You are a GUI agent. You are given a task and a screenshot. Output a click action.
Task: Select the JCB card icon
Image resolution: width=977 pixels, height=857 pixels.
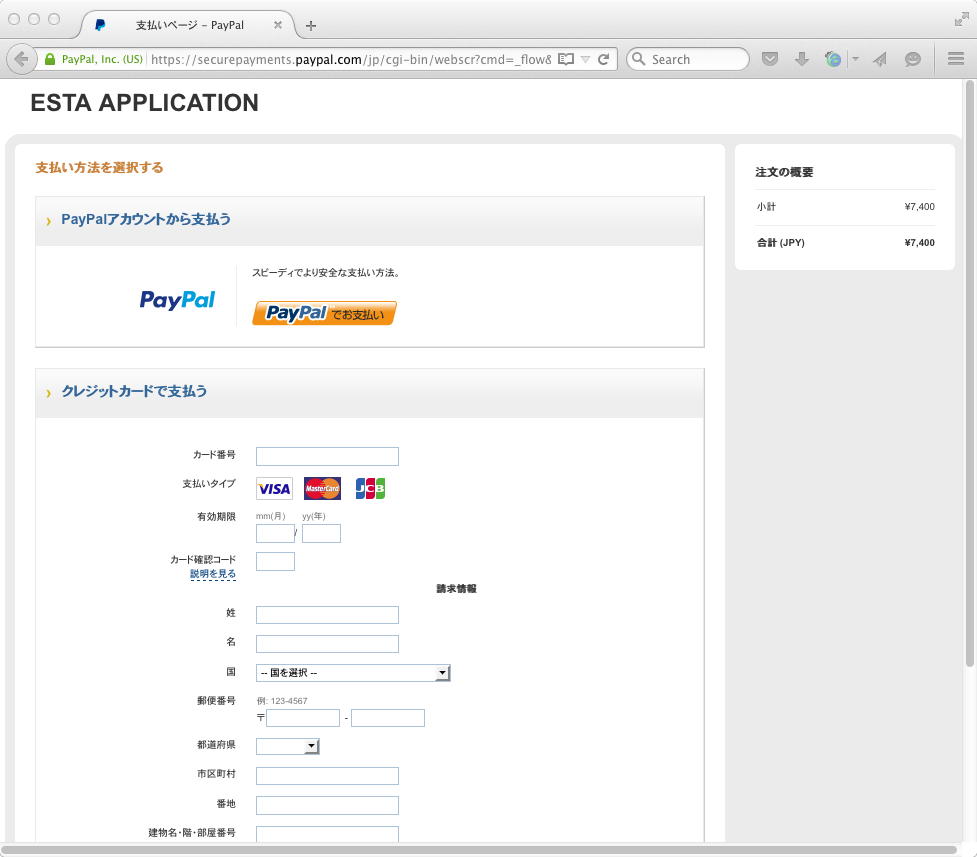370,489
